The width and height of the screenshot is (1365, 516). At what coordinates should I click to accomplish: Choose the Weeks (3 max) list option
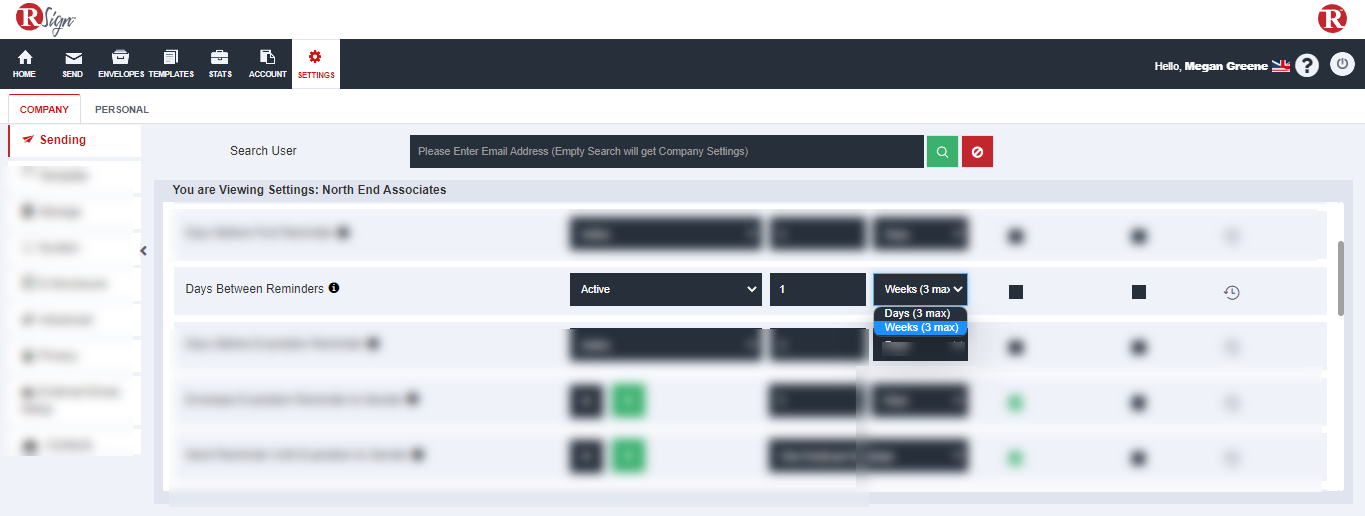tap(920, 327)
